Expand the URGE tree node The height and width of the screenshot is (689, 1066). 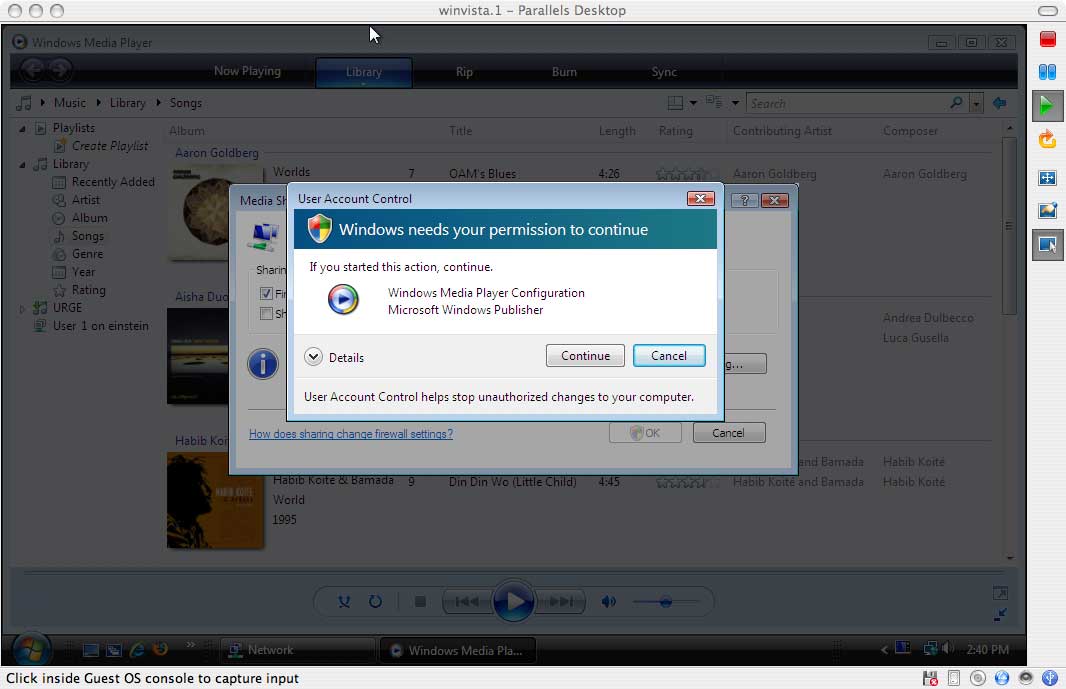point(22,308)
